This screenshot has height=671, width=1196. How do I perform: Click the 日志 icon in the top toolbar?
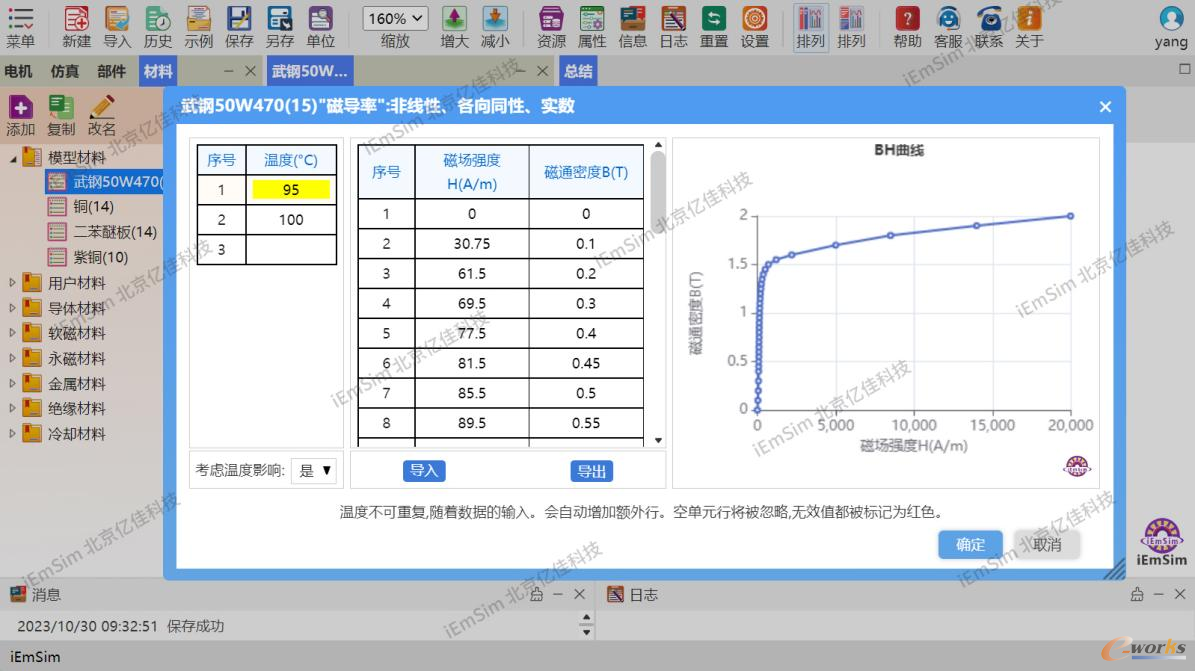click(x=674, y=27)
